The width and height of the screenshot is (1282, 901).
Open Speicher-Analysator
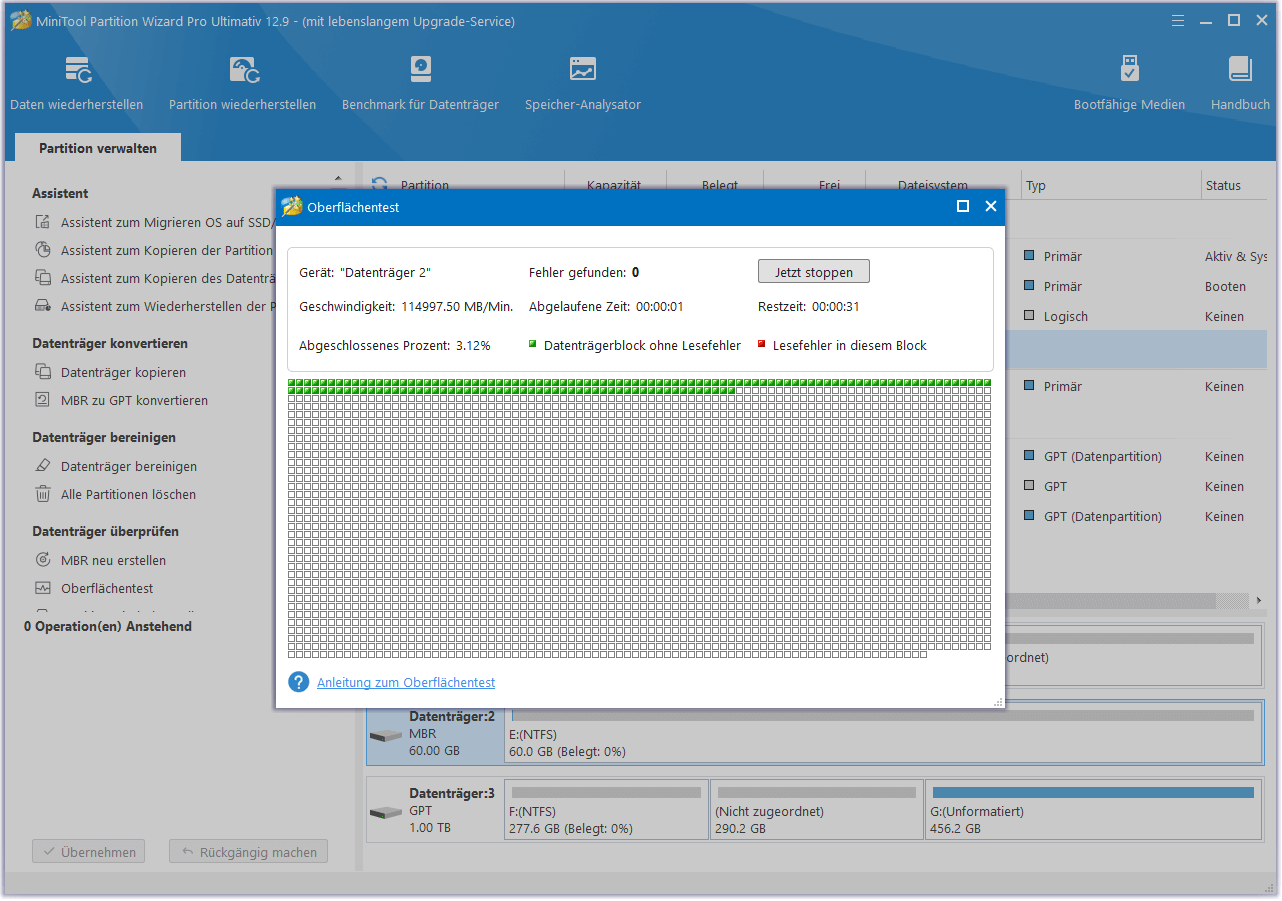coord(583,83)
